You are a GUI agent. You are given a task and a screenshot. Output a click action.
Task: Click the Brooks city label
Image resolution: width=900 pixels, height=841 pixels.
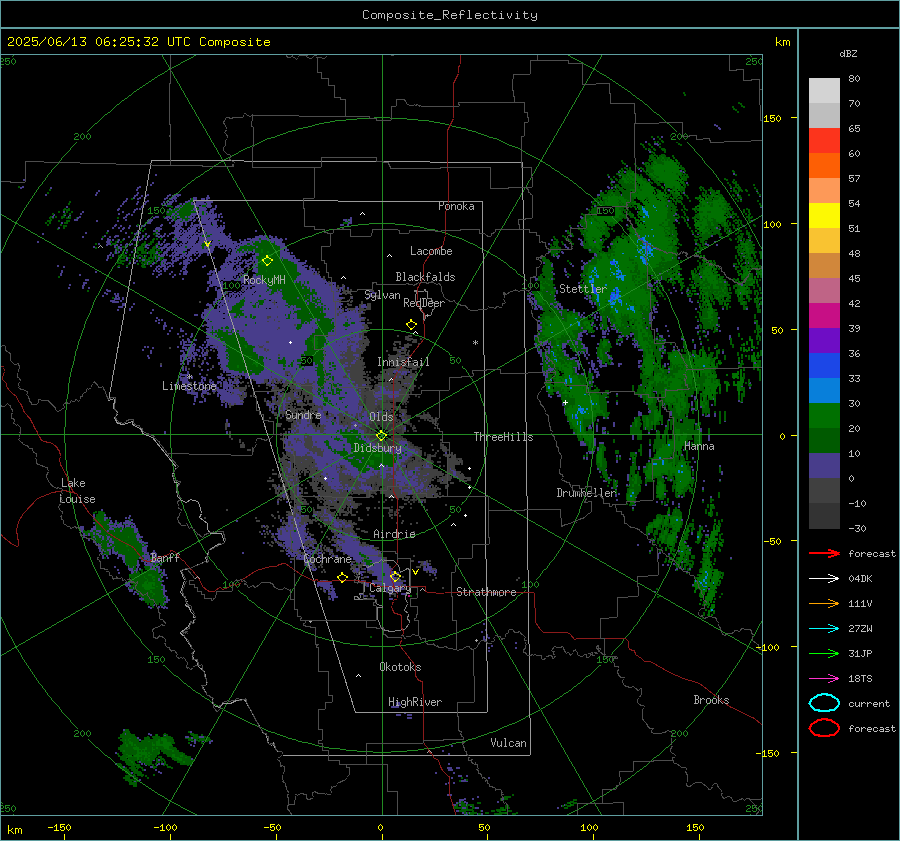click(x=711, y=700)
